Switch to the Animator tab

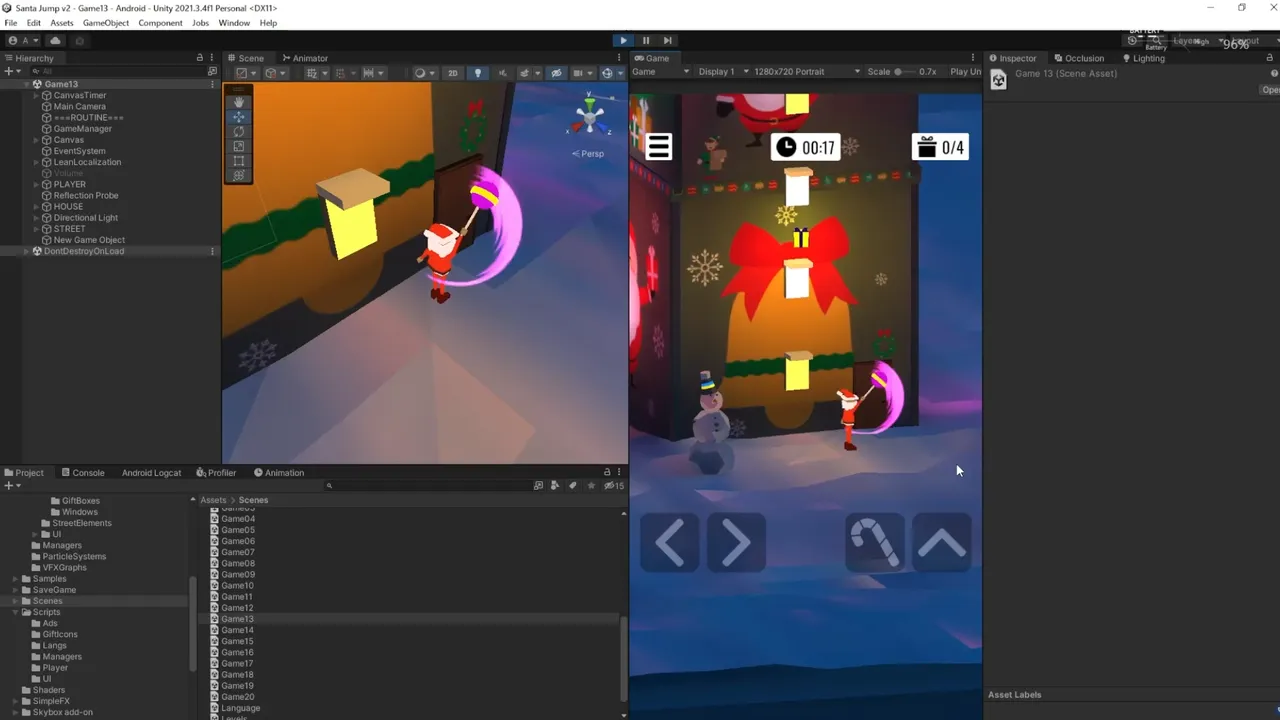[x=305, y=58]
